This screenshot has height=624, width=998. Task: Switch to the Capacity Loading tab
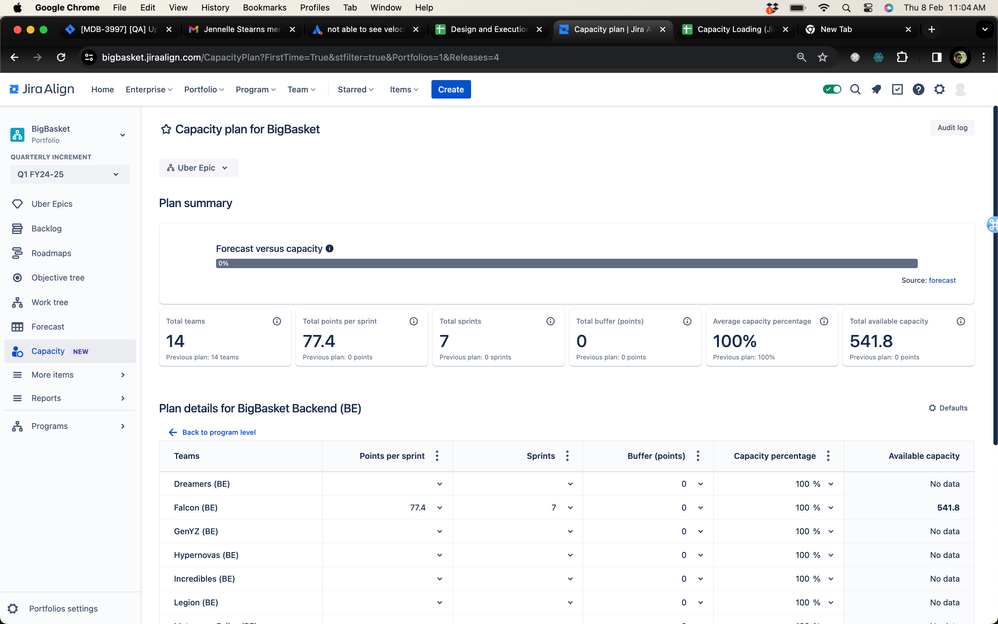point(735,29)
